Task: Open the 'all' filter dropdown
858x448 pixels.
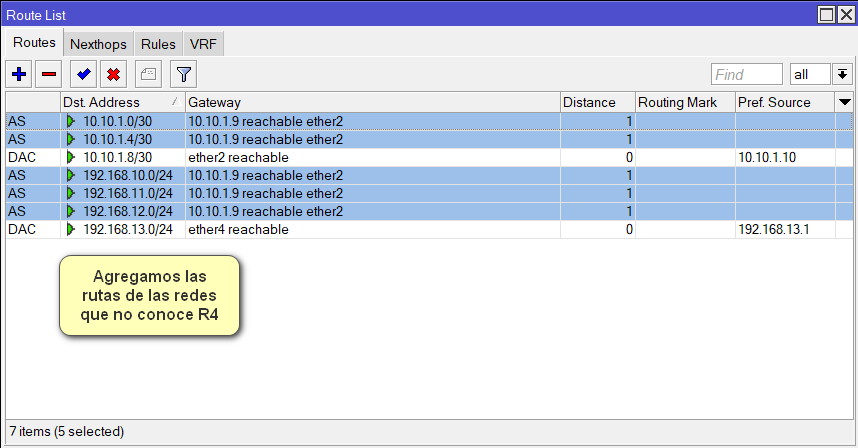Action: (809, 75)
